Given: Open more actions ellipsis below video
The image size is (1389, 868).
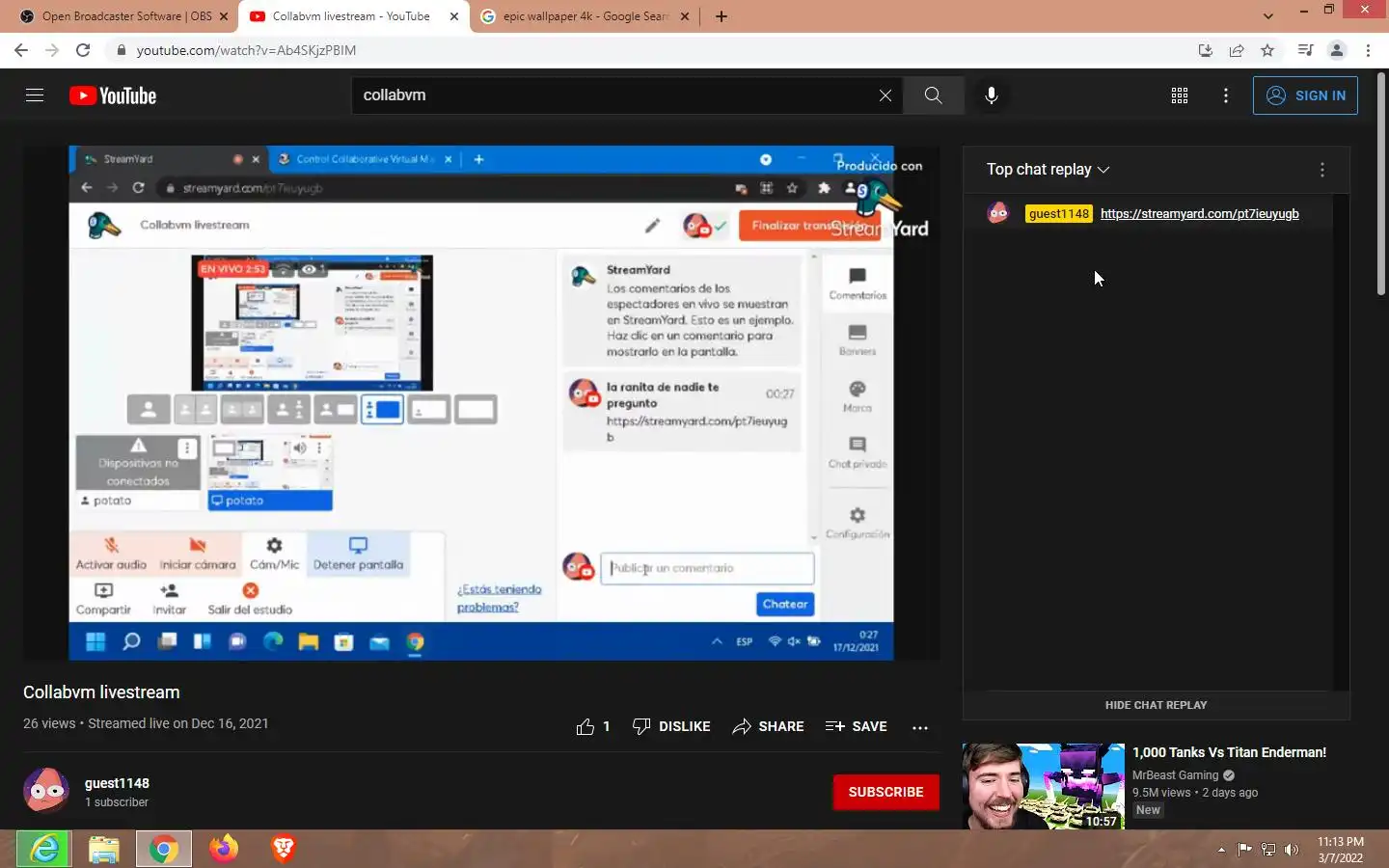Looking at the screenshot, I should point(920,727).
